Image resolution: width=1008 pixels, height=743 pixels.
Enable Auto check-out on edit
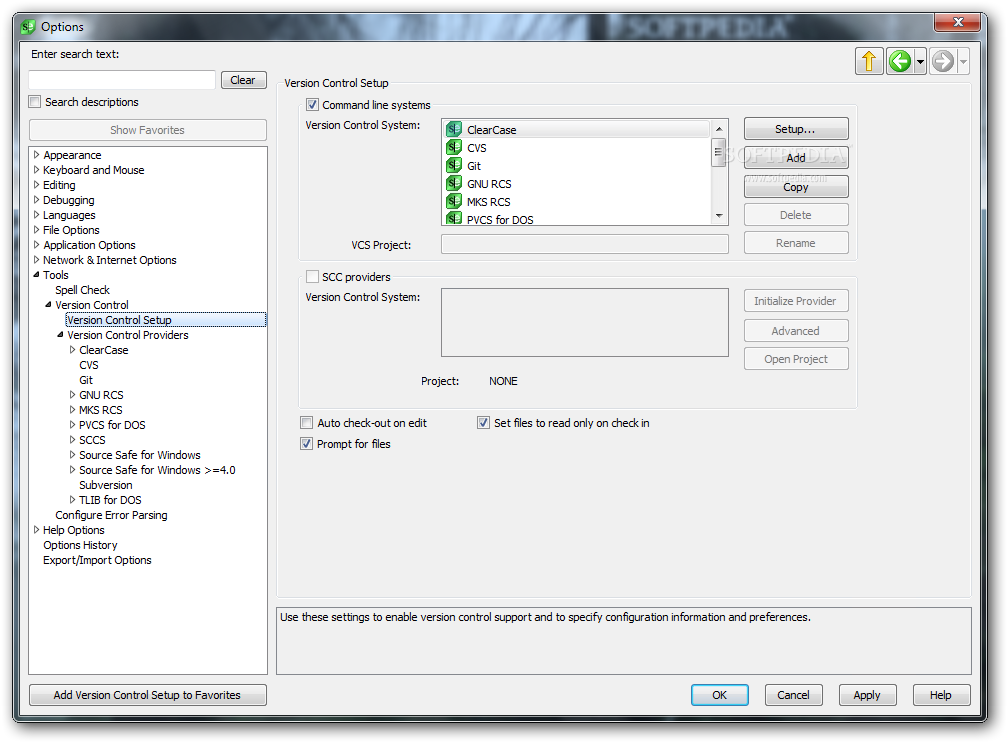click(307, 423)
